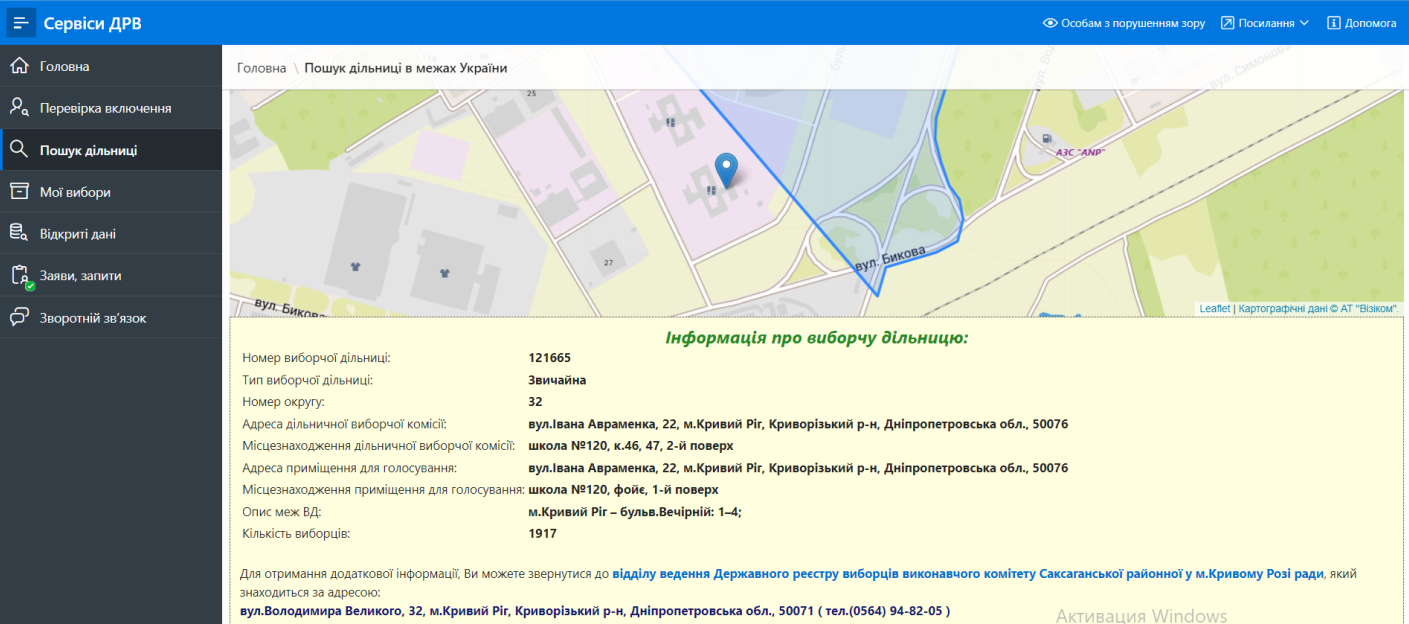The width and height of the screenshot is (1409, 624).
Task: Open the Leaflet attribution link
Action: (x=1214, y=309)
